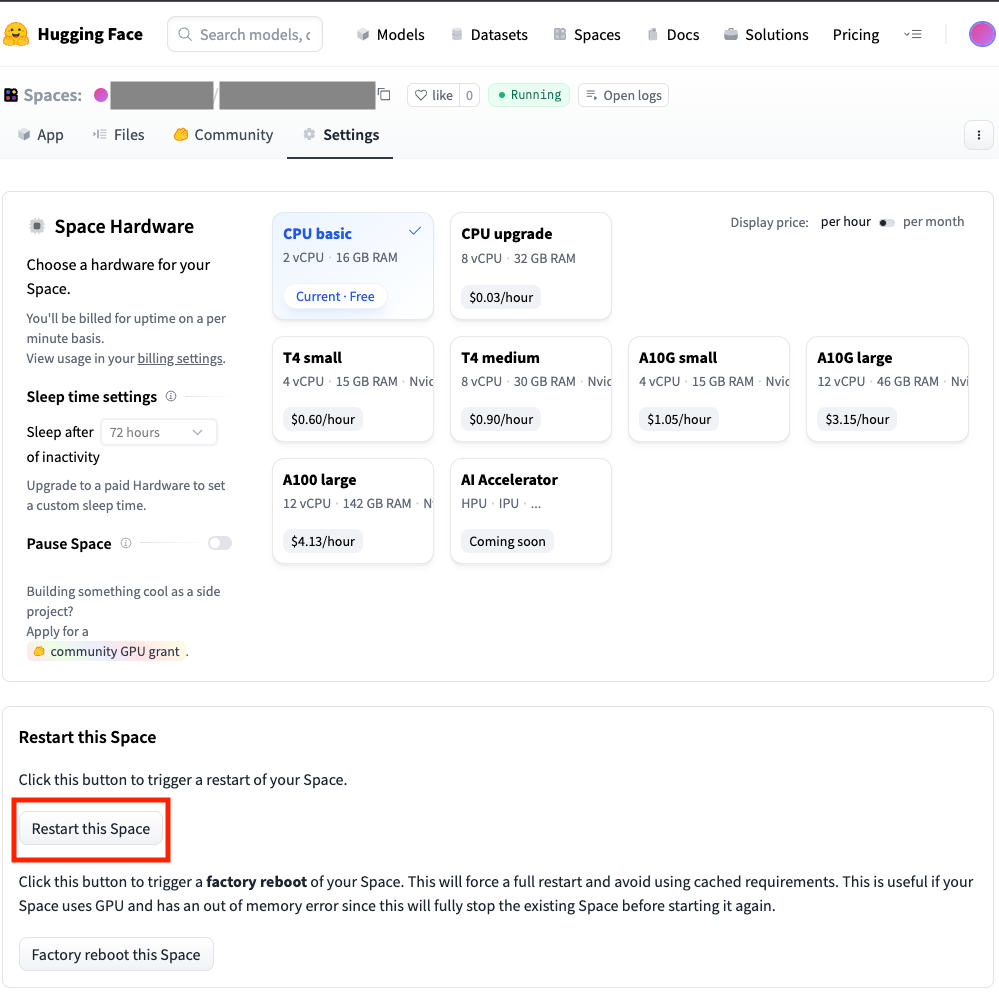
Task: Click the info icon next to Pause Space
Action: [x=126, y=543]
